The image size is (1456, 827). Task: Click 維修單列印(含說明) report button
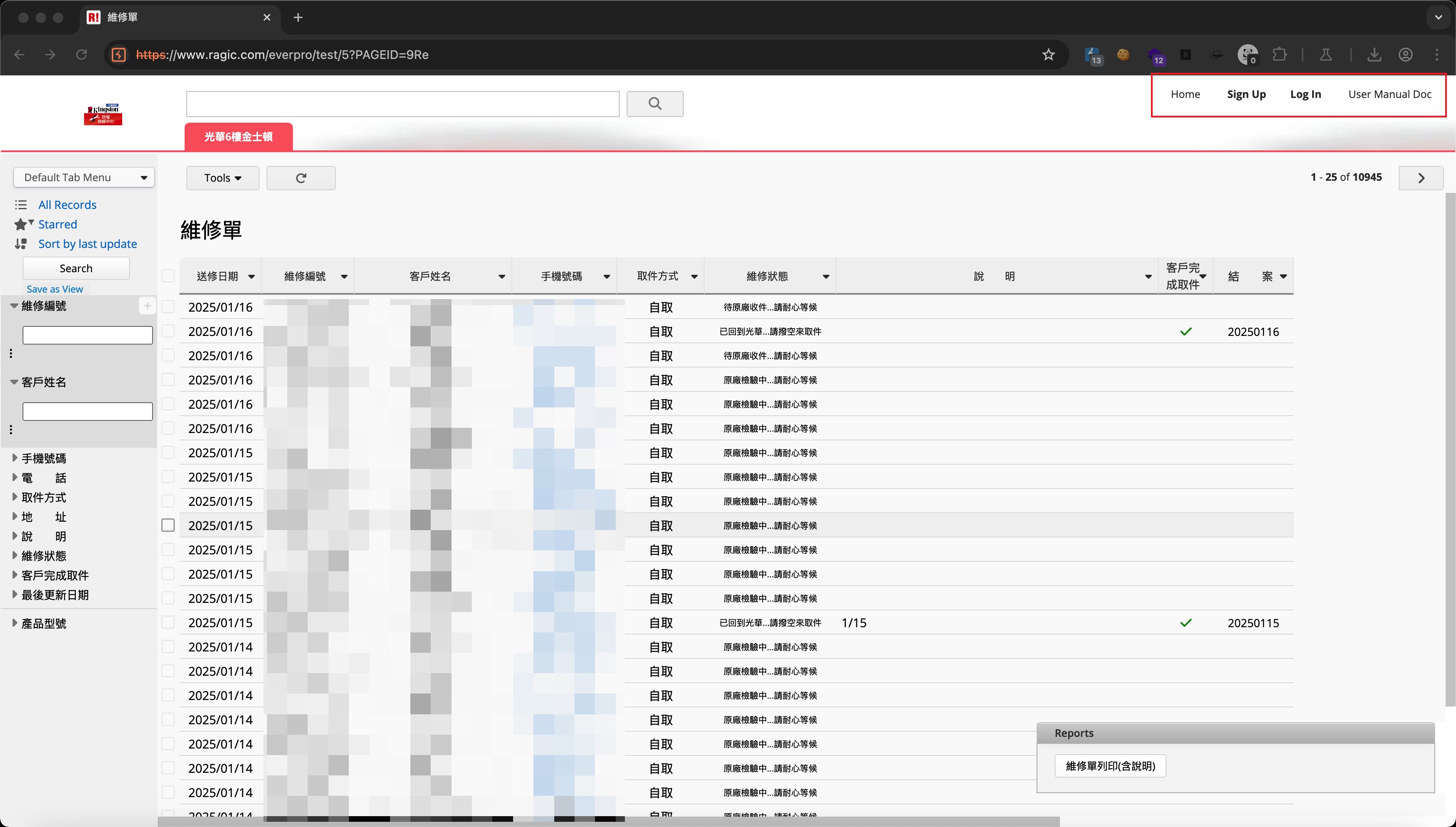[1110, 765]
